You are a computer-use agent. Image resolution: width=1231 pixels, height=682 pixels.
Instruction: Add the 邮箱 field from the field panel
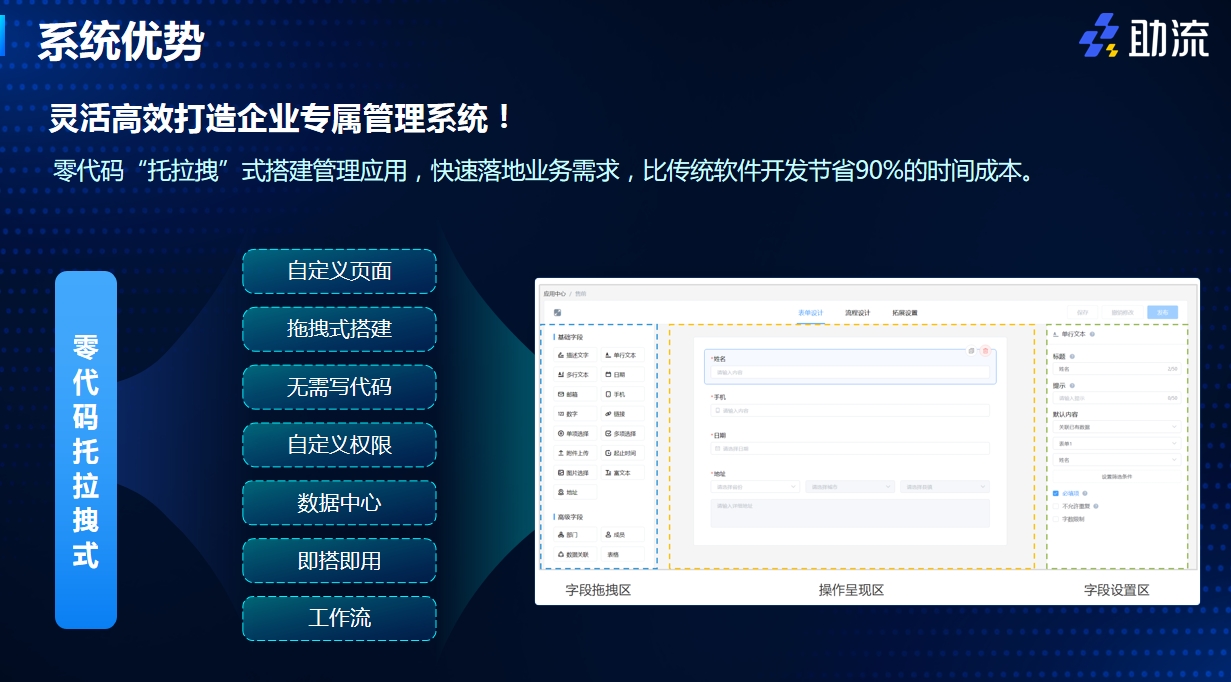tap(571, 392)
